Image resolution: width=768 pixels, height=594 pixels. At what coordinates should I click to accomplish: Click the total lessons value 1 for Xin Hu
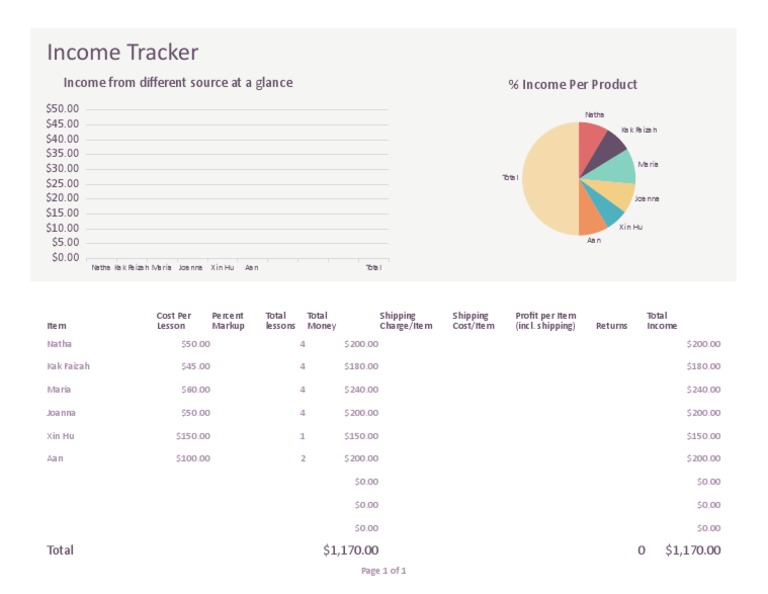(x=303, y=436)
